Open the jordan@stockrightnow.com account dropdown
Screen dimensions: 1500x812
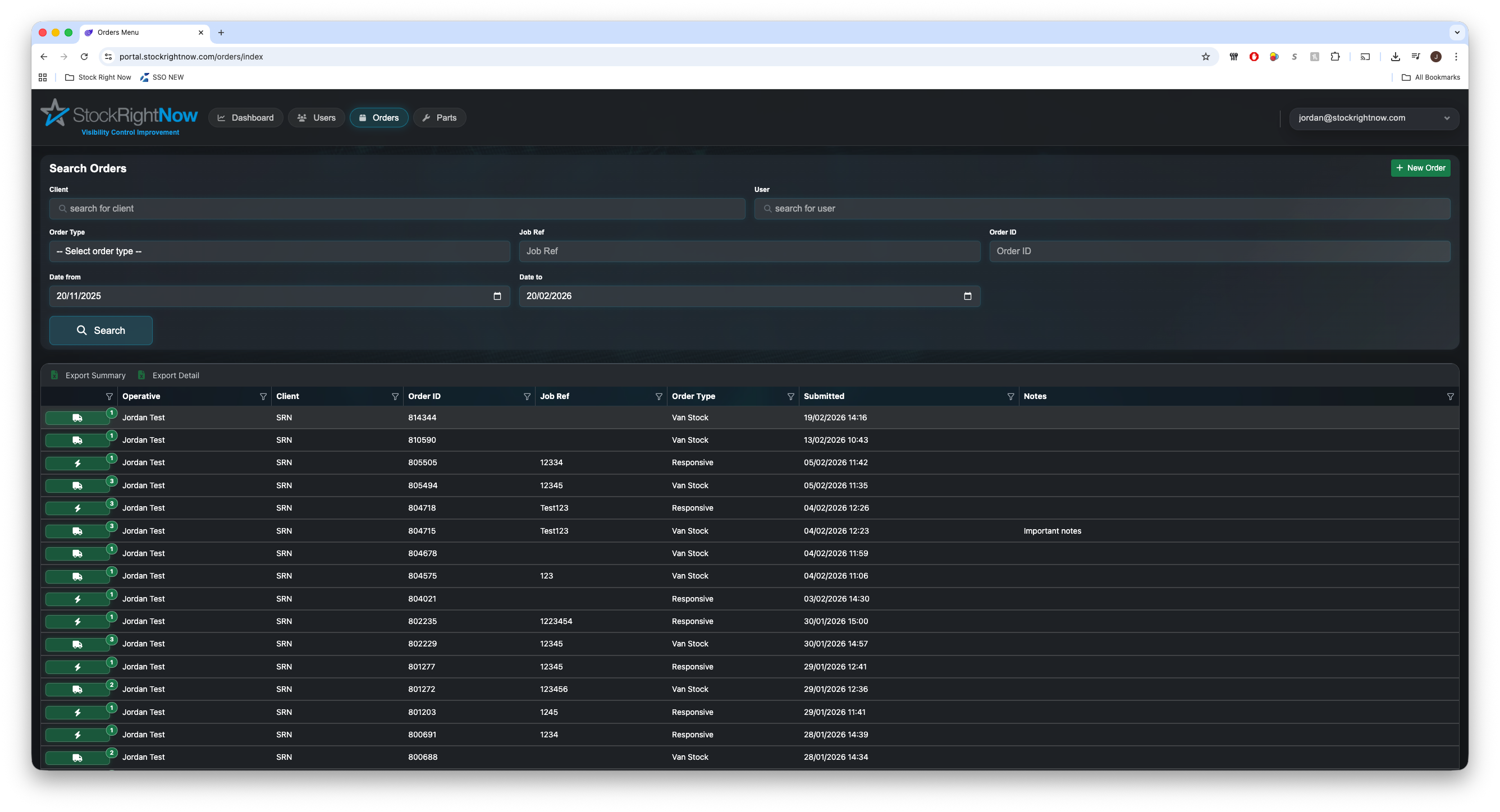click(x=1373, y=118)
